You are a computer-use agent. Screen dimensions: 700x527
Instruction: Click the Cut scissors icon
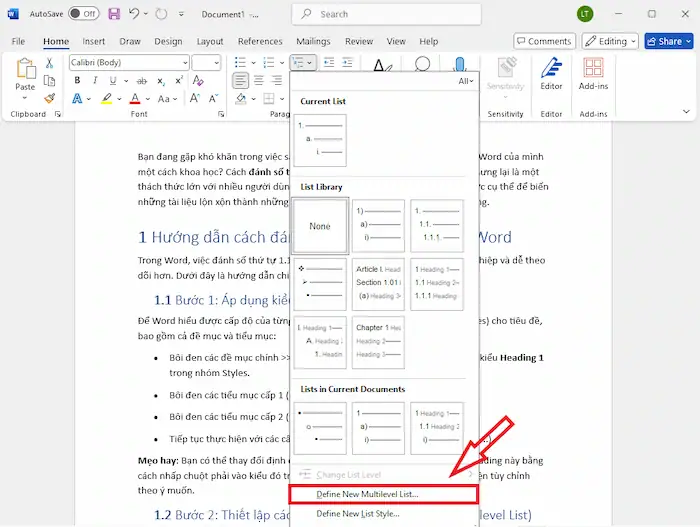click(50, 63)
